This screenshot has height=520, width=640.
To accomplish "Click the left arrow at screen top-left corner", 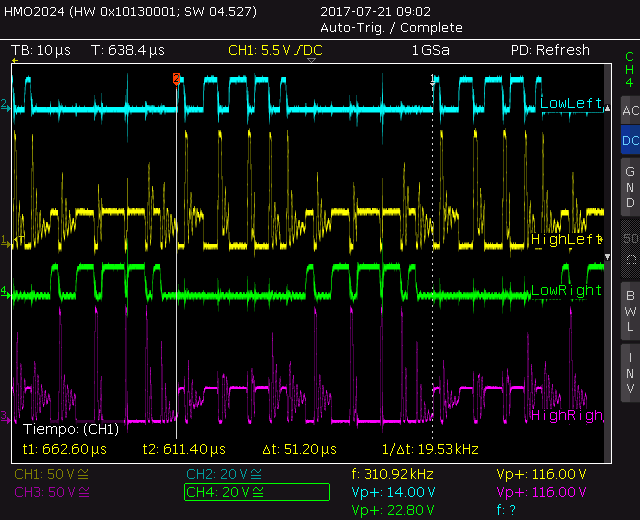I will [15, 60].
